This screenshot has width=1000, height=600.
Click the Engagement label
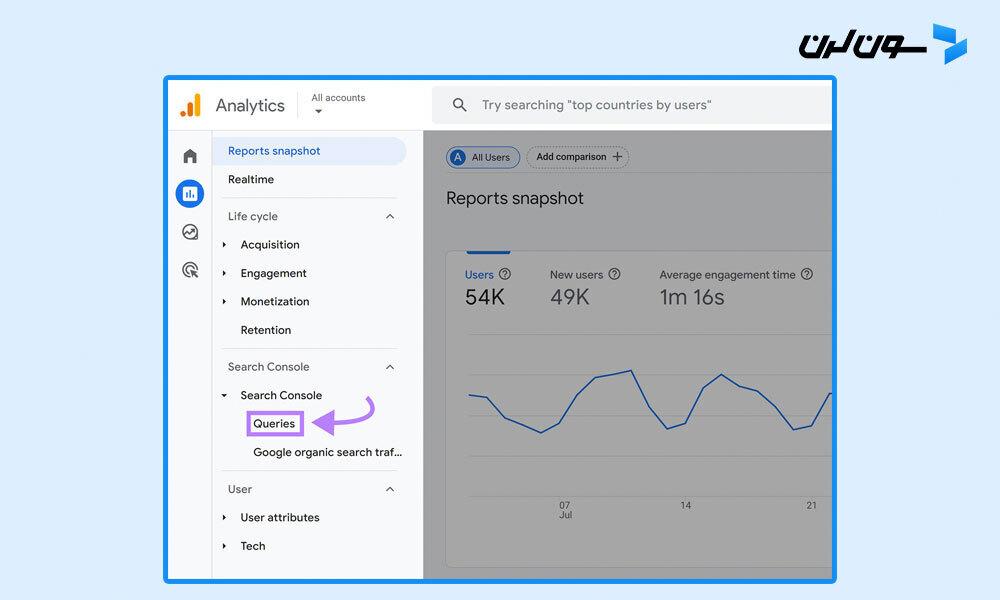[274, 274]
